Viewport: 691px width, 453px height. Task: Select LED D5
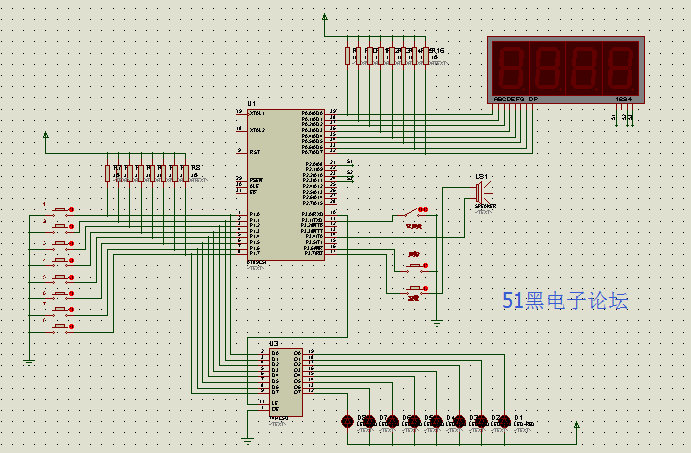pos(414,421)
